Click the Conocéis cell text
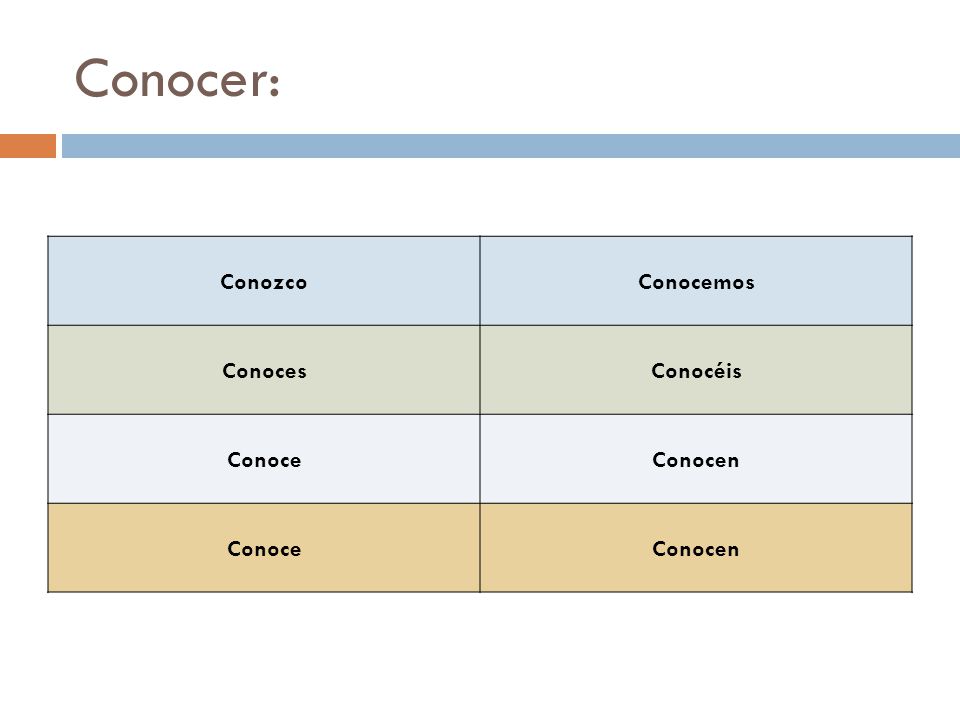960x720 pixels. 696,370
